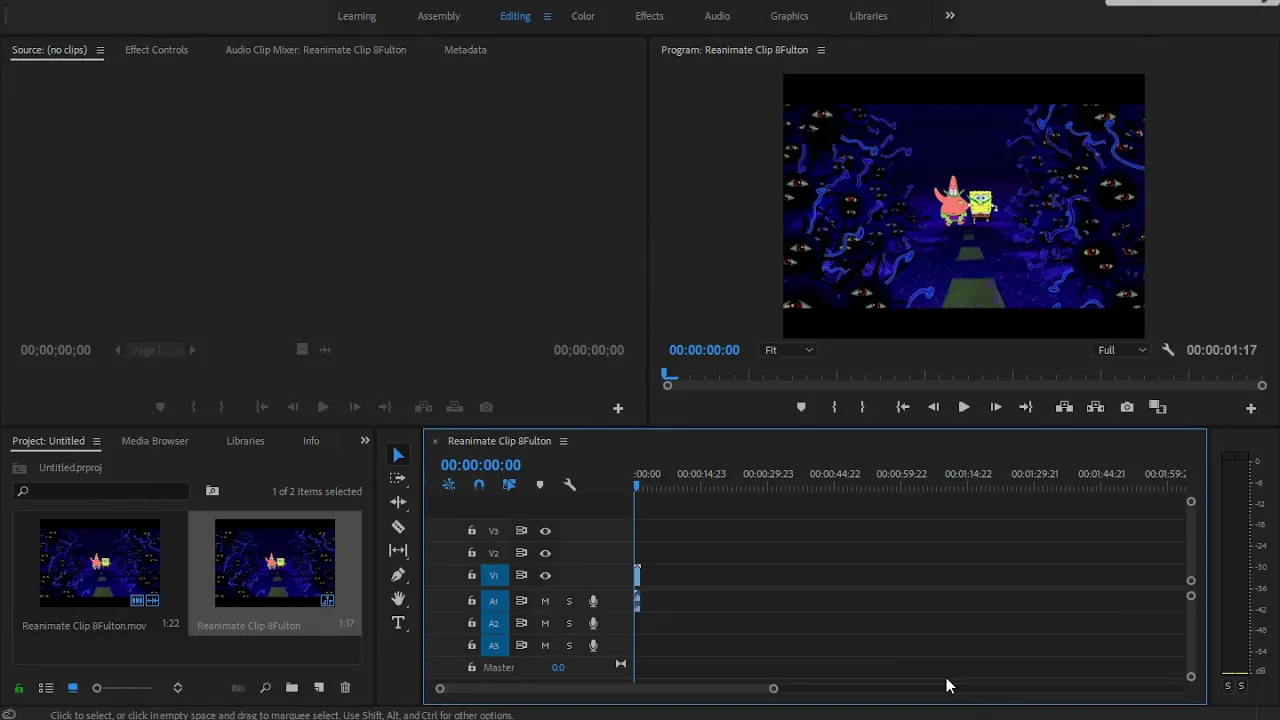Hide track V1 output with eye
The width and height of the screenshot is (1280, 720).
545,575
